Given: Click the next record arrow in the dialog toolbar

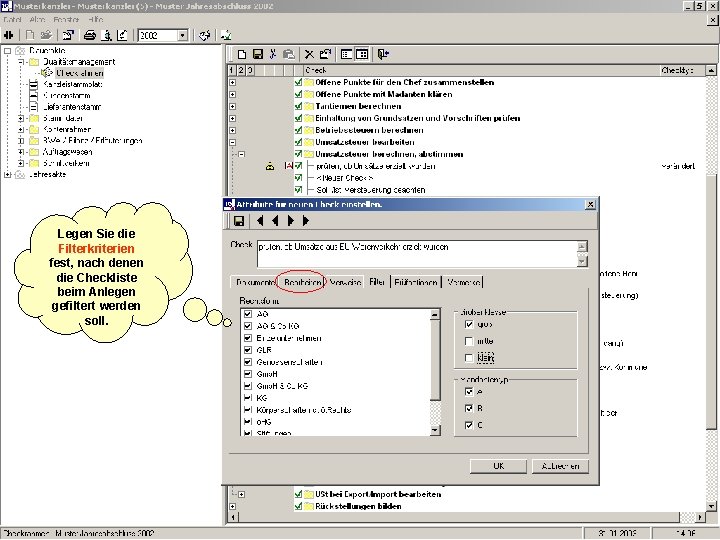Looking at the screenshot, I should click(x=291, y=221).
